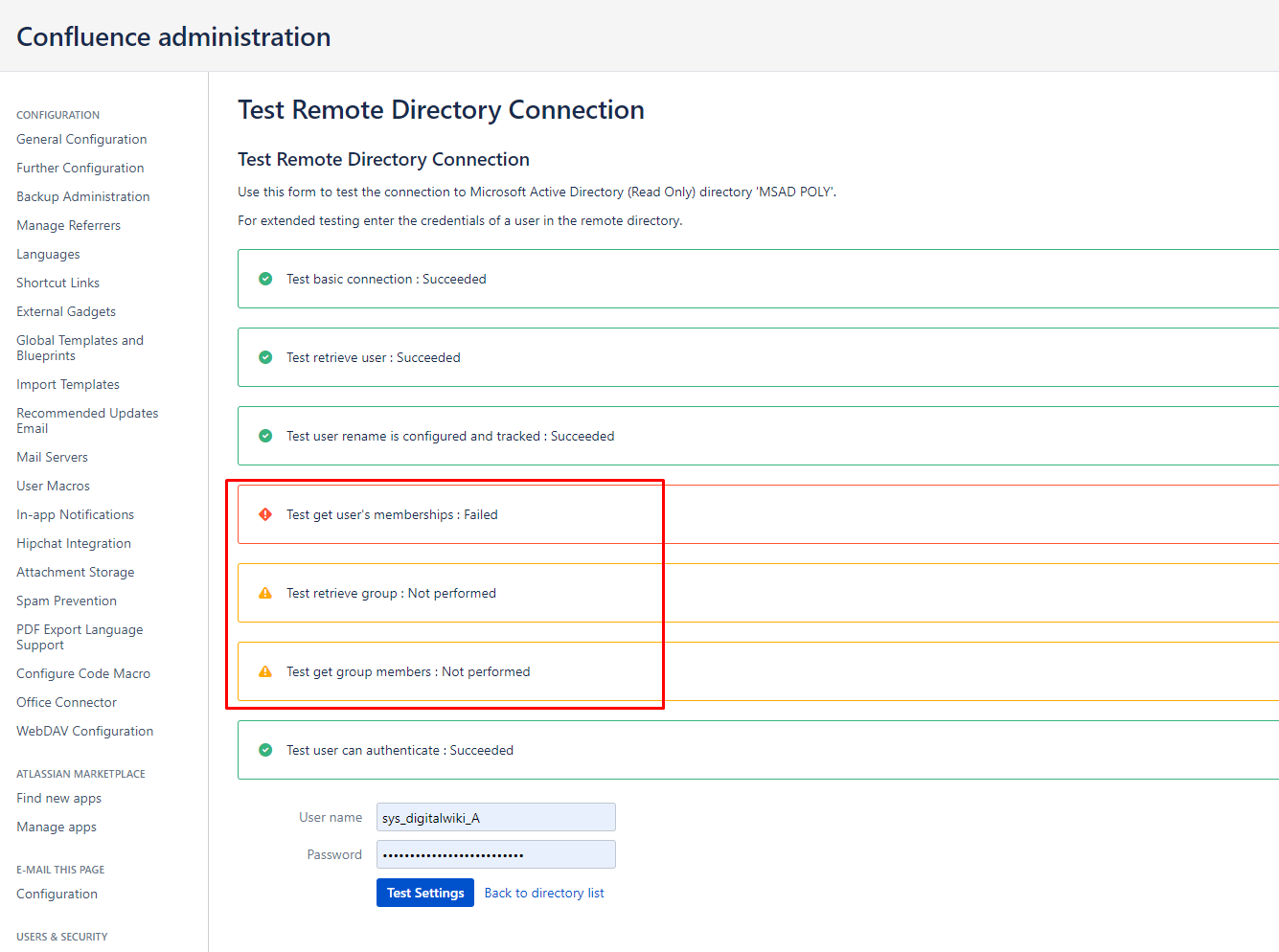
Task: Click red error icon for user's memberships test
Action: (x=265, y=514)
